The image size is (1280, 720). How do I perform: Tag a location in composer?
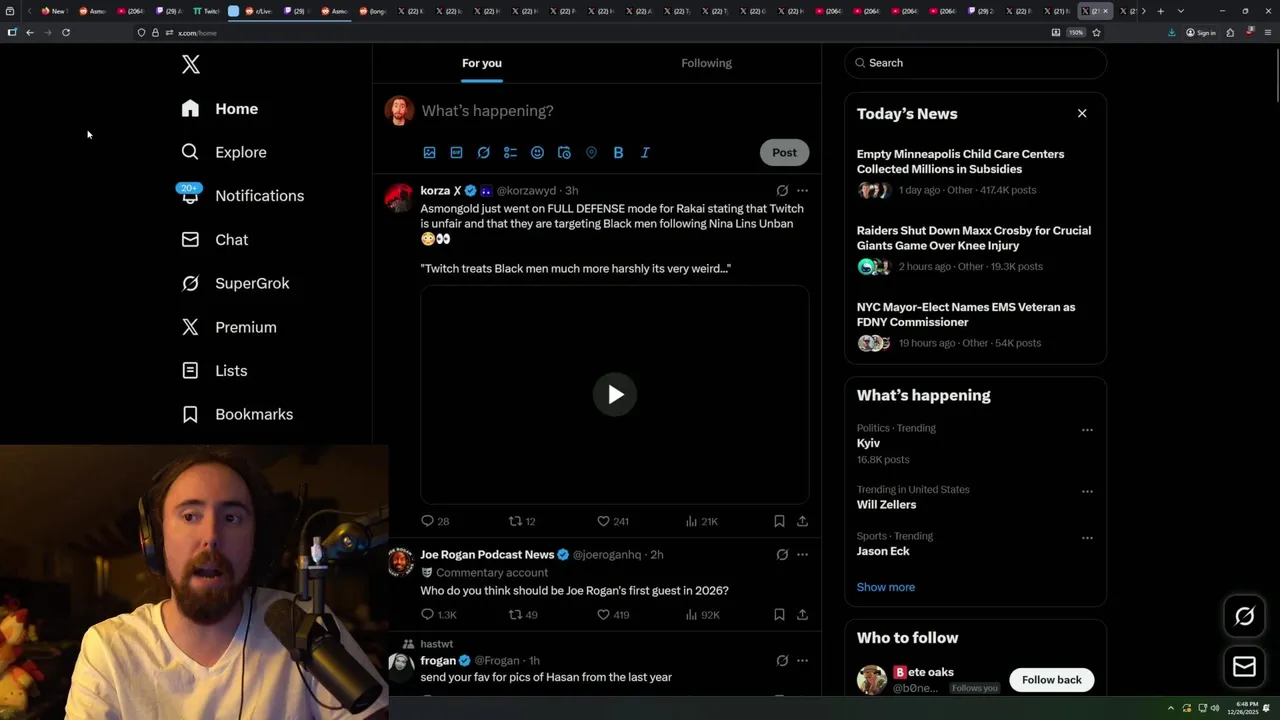click(x=591, y=153)
